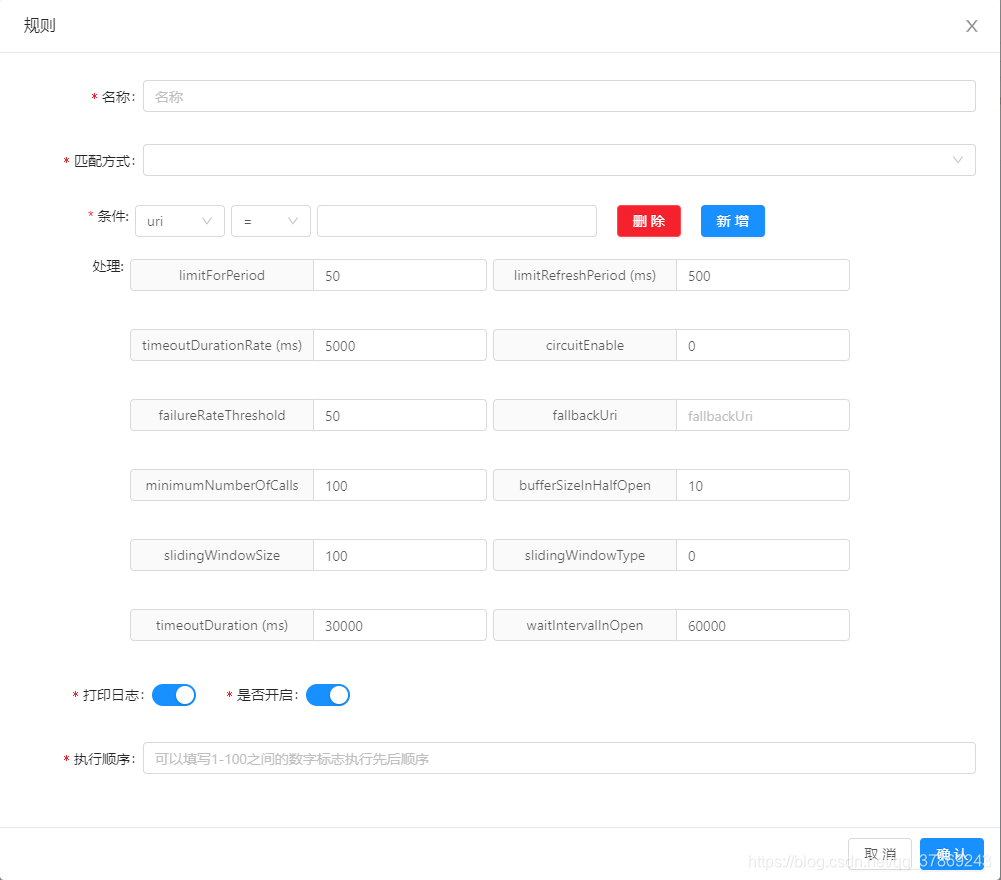Click the 名称 name input field
1001x880 pixels.
point(559,96)
